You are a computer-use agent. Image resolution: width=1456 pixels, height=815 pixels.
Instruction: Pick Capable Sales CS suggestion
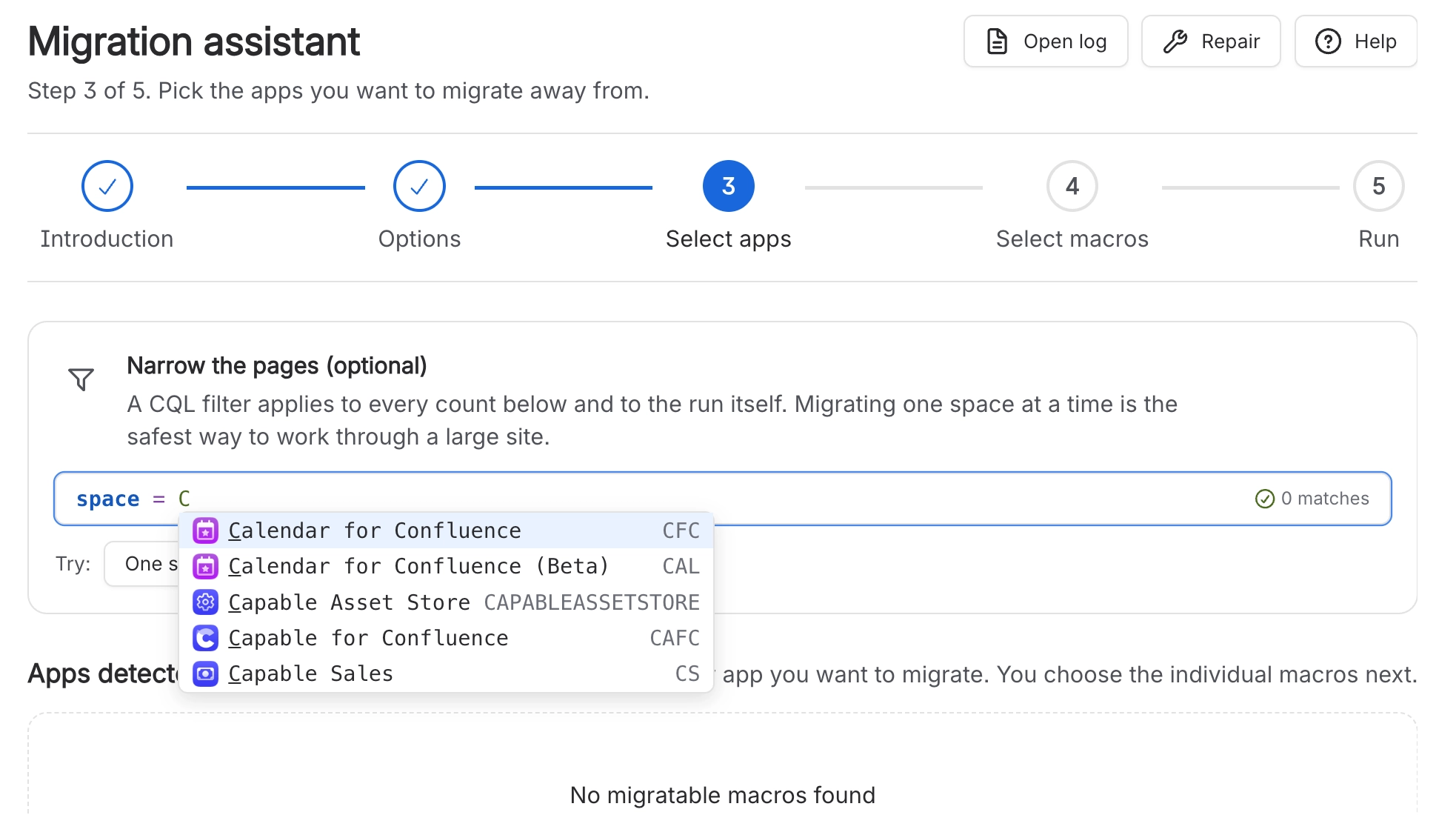[x=446, y=674]
